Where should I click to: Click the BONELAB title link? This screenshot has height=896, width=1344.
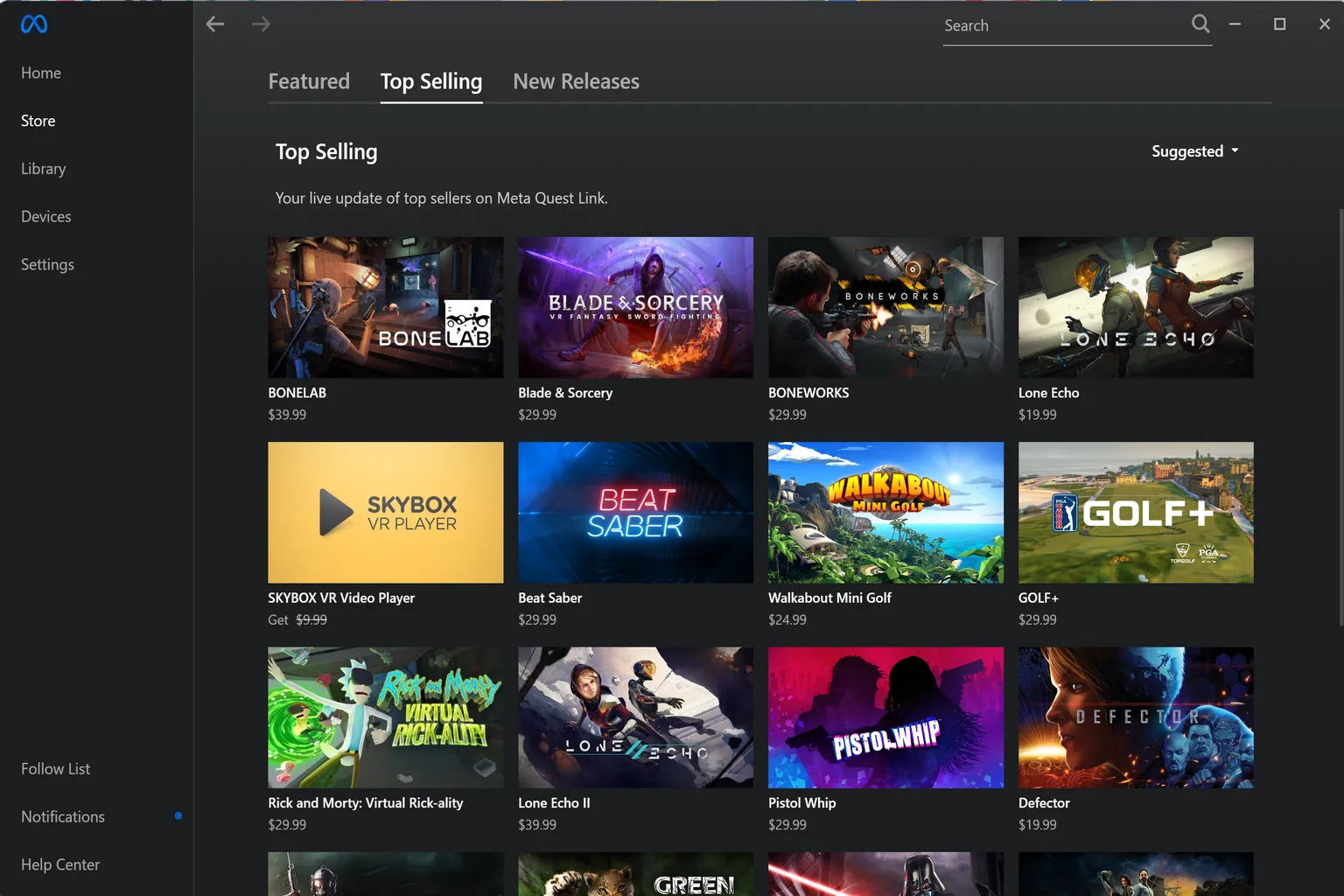tap(297, 393)
